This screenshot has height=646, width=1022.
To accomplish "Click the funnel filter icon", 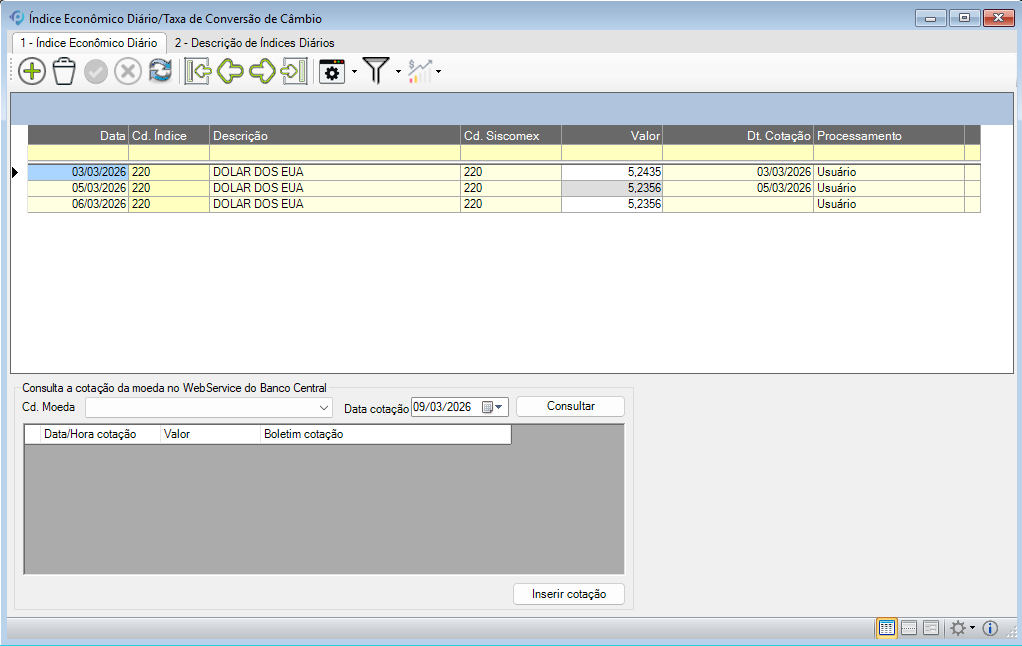I will (x=375, y=71).
